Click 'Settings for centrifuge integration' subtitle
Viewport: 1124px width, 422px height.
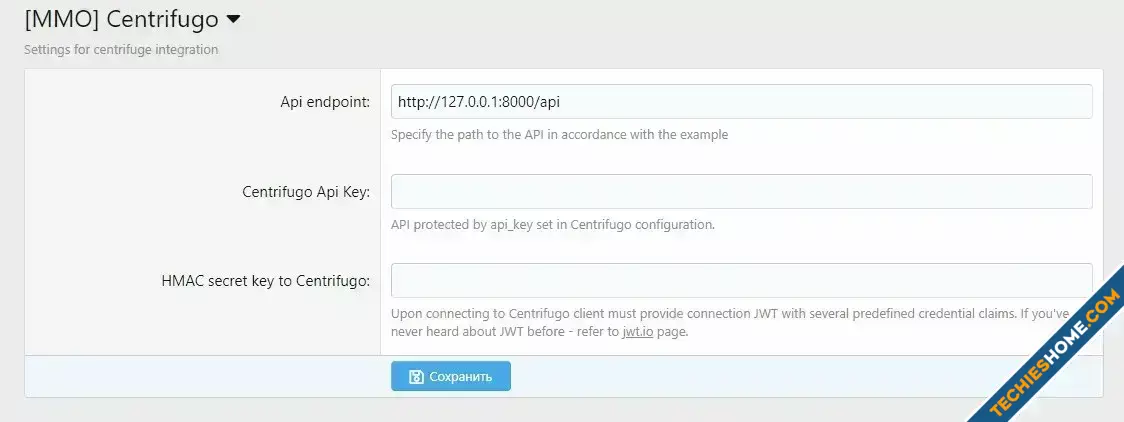pyautogui.click(x=121, y=50)
